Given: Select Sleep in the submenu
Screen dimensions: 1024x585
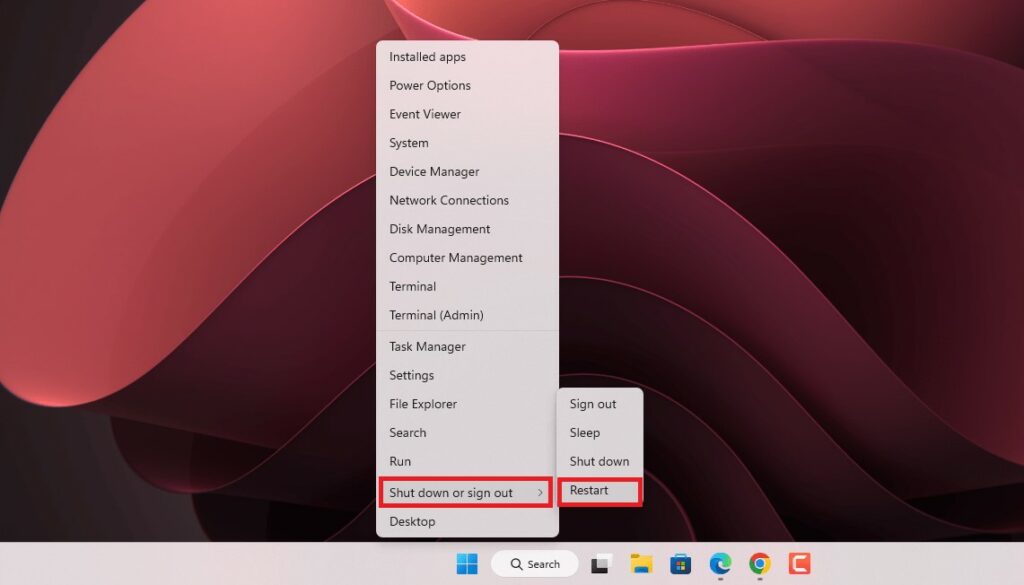Looking at the screenshot, I should (x=600, y=433).
